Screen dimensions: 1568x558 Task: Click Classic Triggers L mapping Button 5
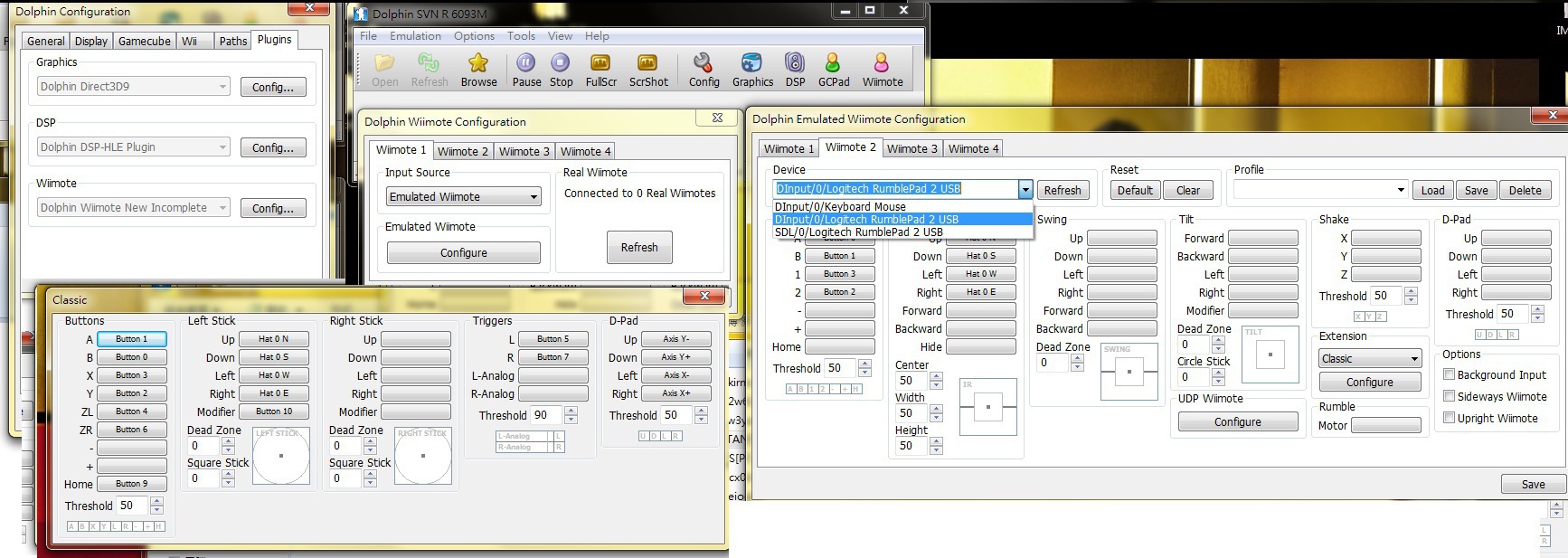[553, 339]
